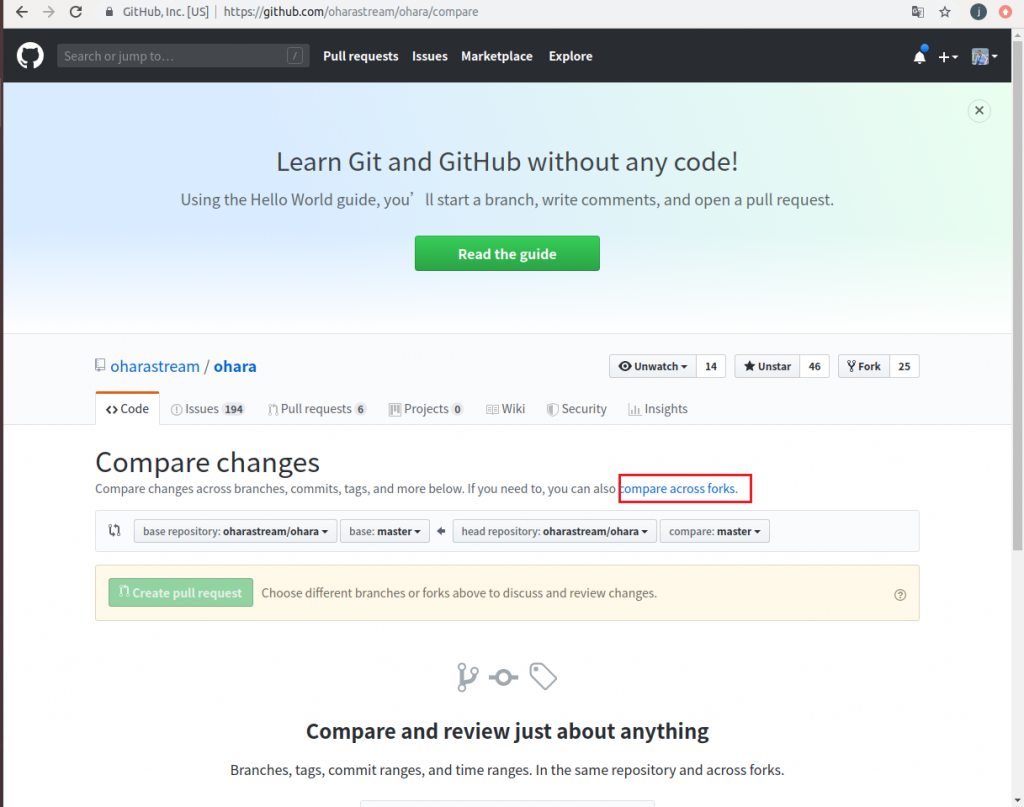The image size is (1024, 807).
Task: Reload the page with refresh icon
Action: pyautogui.click(x=76, y=12)
